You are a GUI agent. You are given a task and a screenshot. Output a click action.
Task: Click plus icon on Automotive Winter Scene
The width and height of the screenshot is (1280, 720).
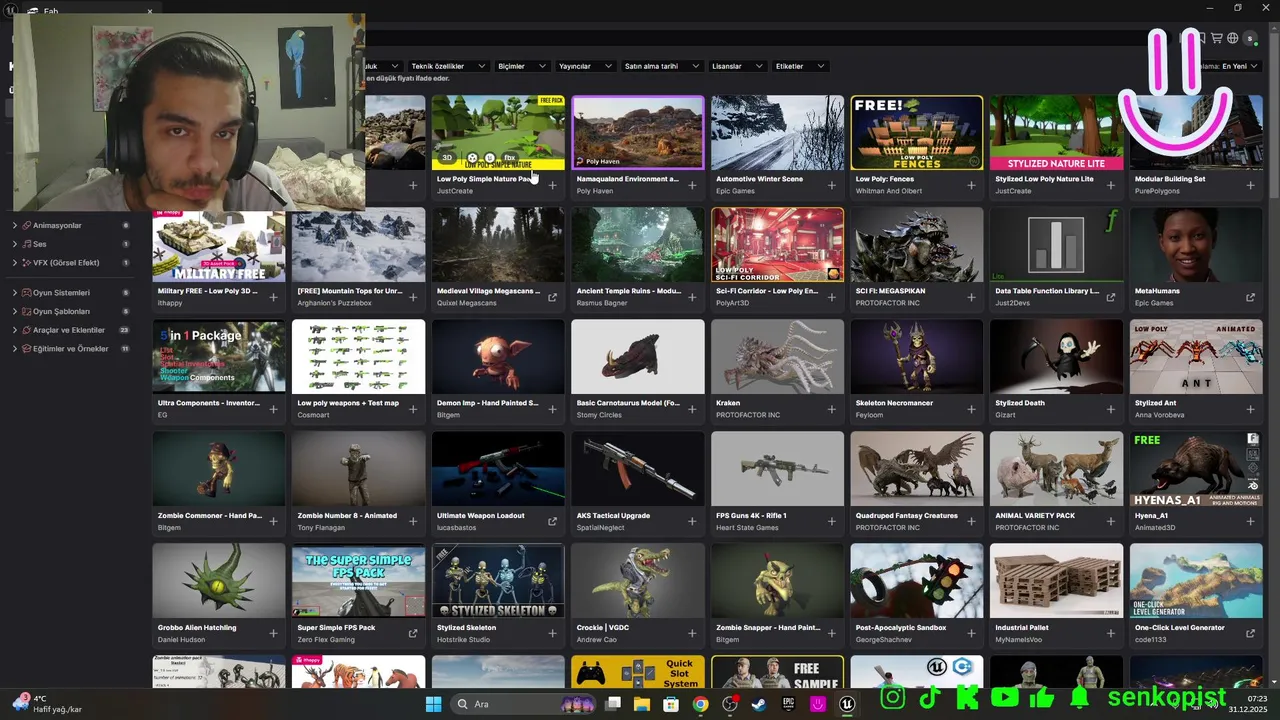[x=831, y=185]
